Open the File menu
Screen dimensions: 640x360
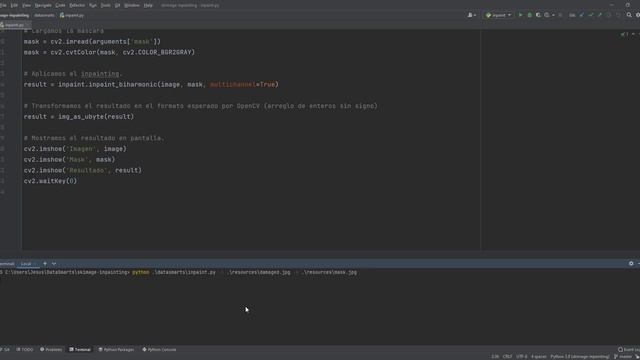click(x=3, y=5)
